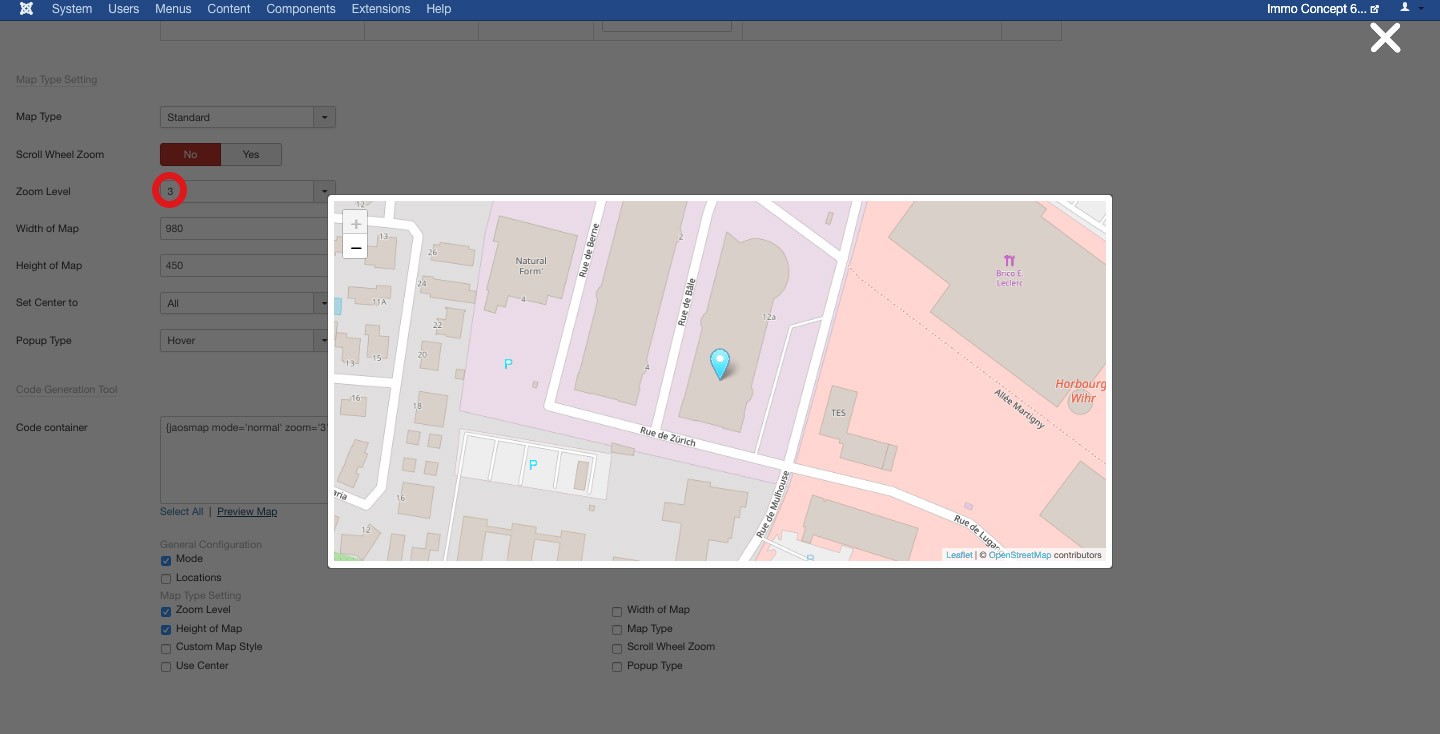Open the Zoom Level dropdown arrow
This screenshot has width=1440, height=734.
point(324,191)
